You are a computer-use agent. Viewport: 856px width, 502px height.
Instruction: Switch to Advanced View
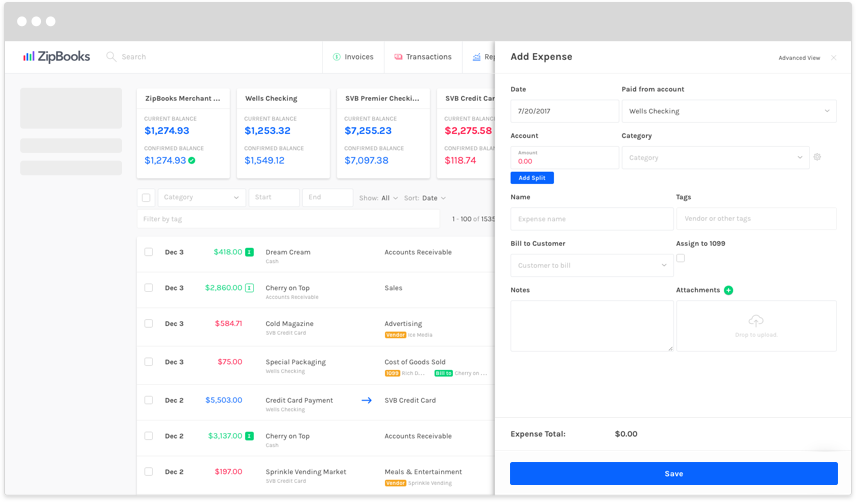pyautogui.click(x=799, y=58)
